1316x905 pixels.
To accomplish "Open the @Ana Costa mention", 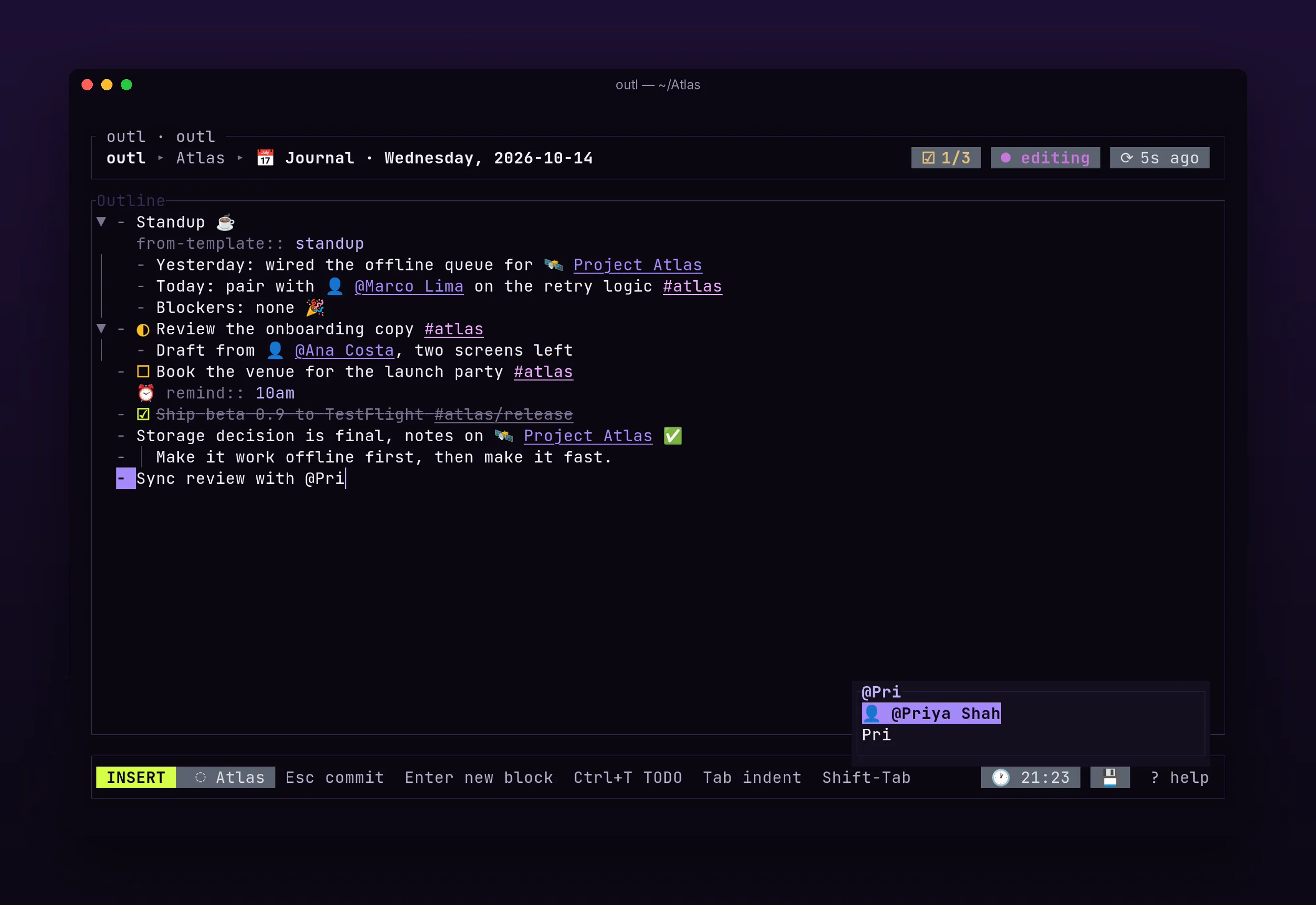I will tap(344, 350).
